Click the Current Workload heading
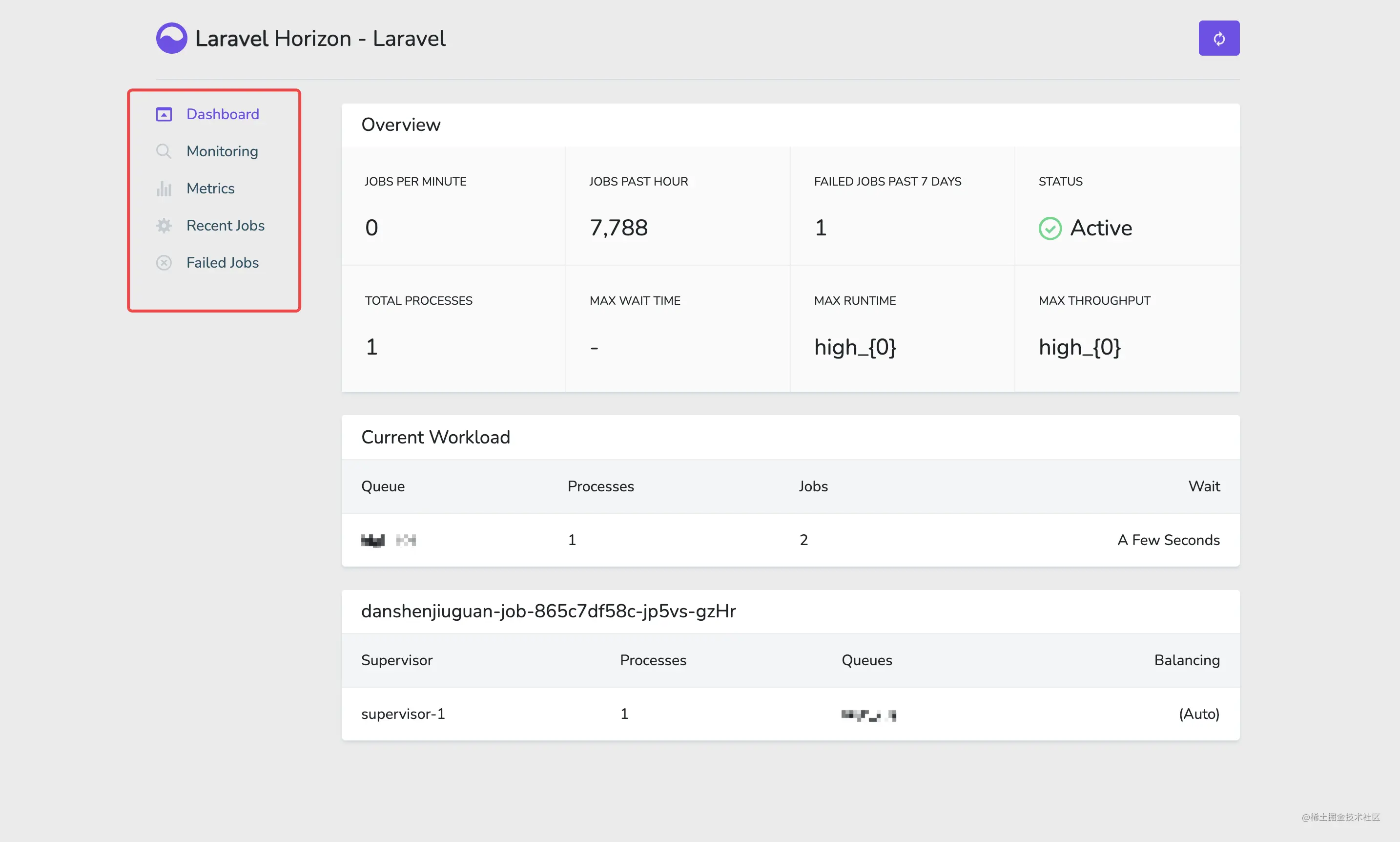This screenshot has width=1400, height=842. [435, 437]
